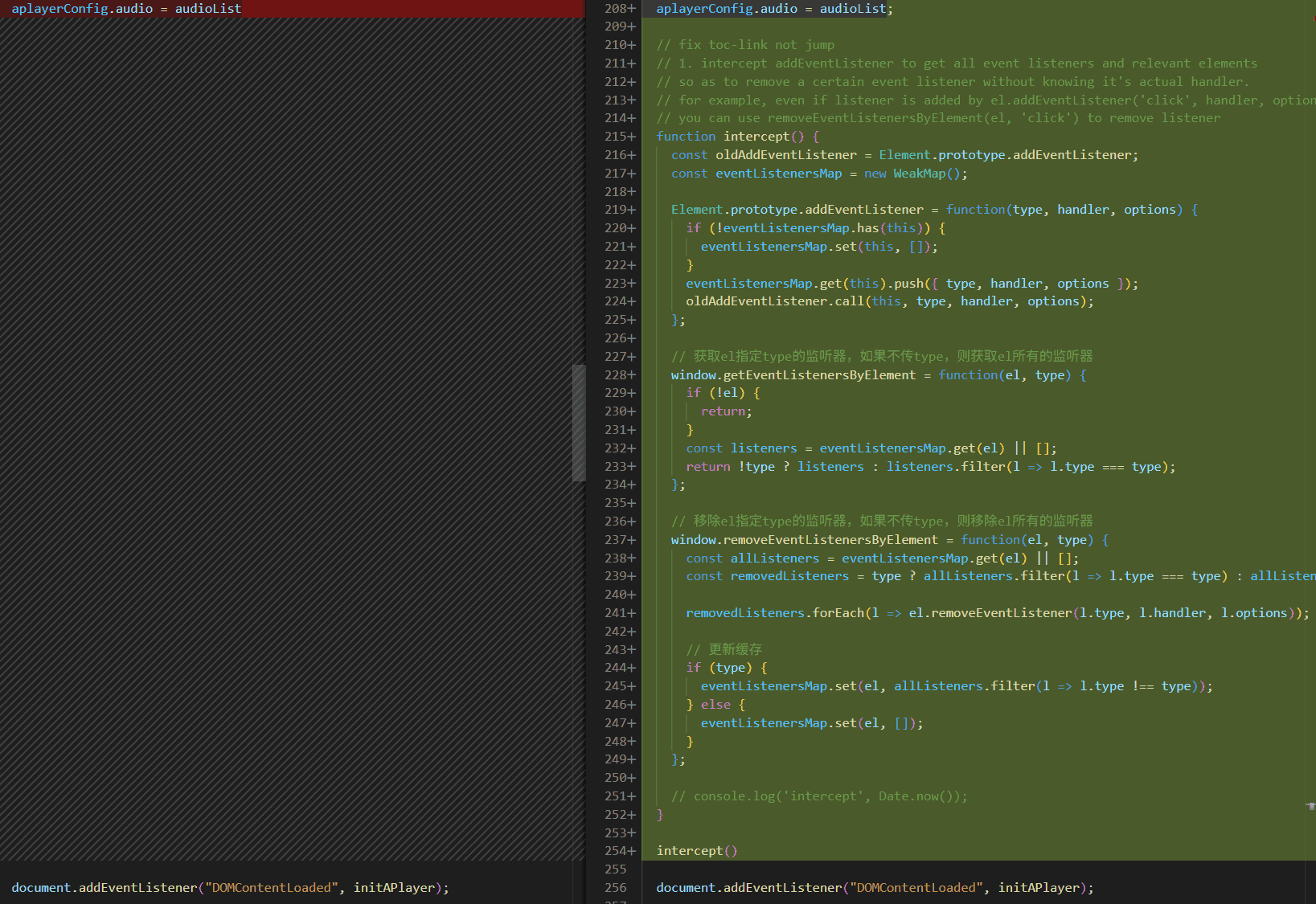Click 'if (type) {' on line 244
This screenshot has height=904, width=1316.
[x=727, y=668]
